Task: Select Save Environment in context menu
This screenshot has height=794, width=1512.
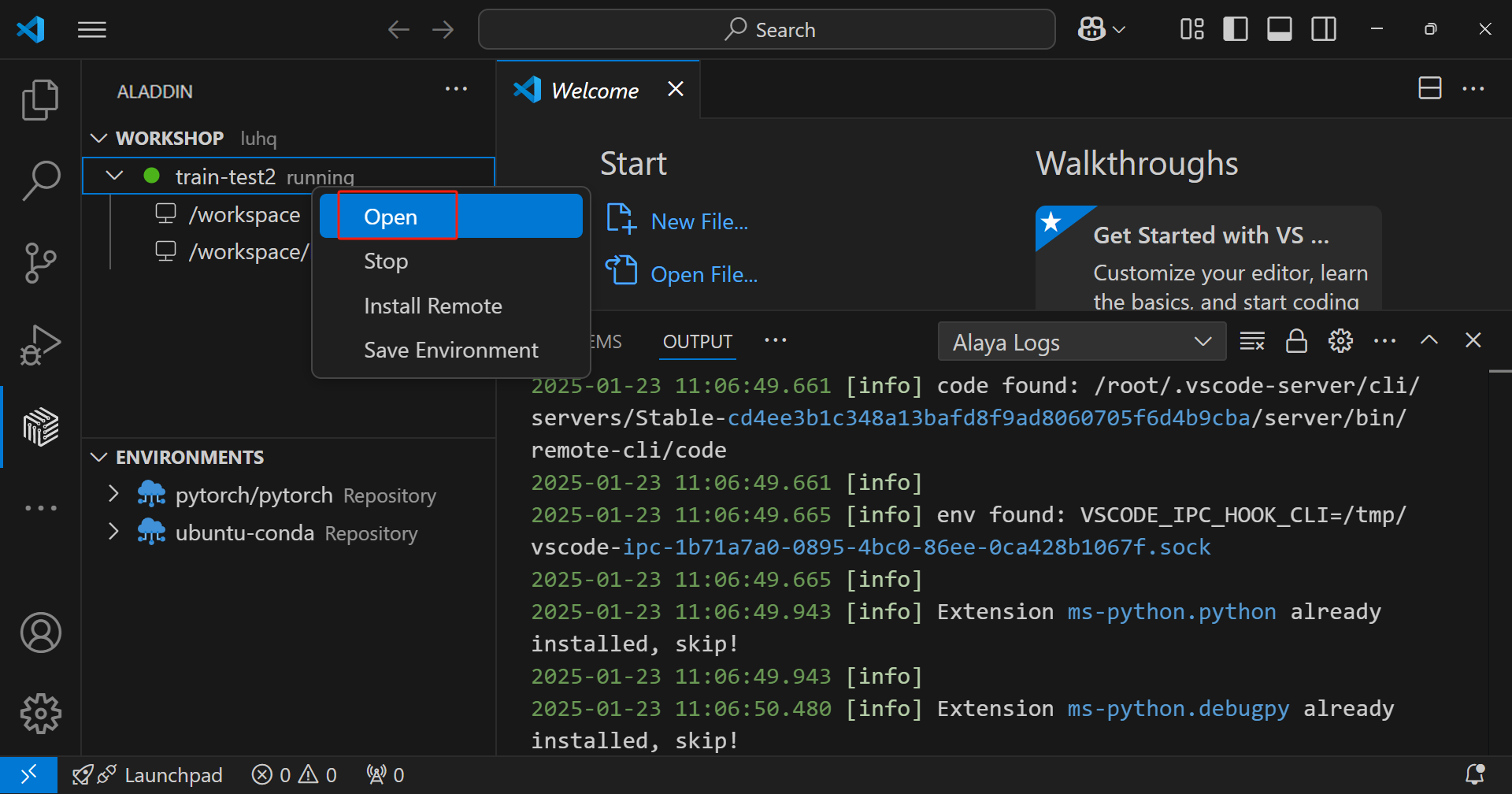Action: coord(450,351)
